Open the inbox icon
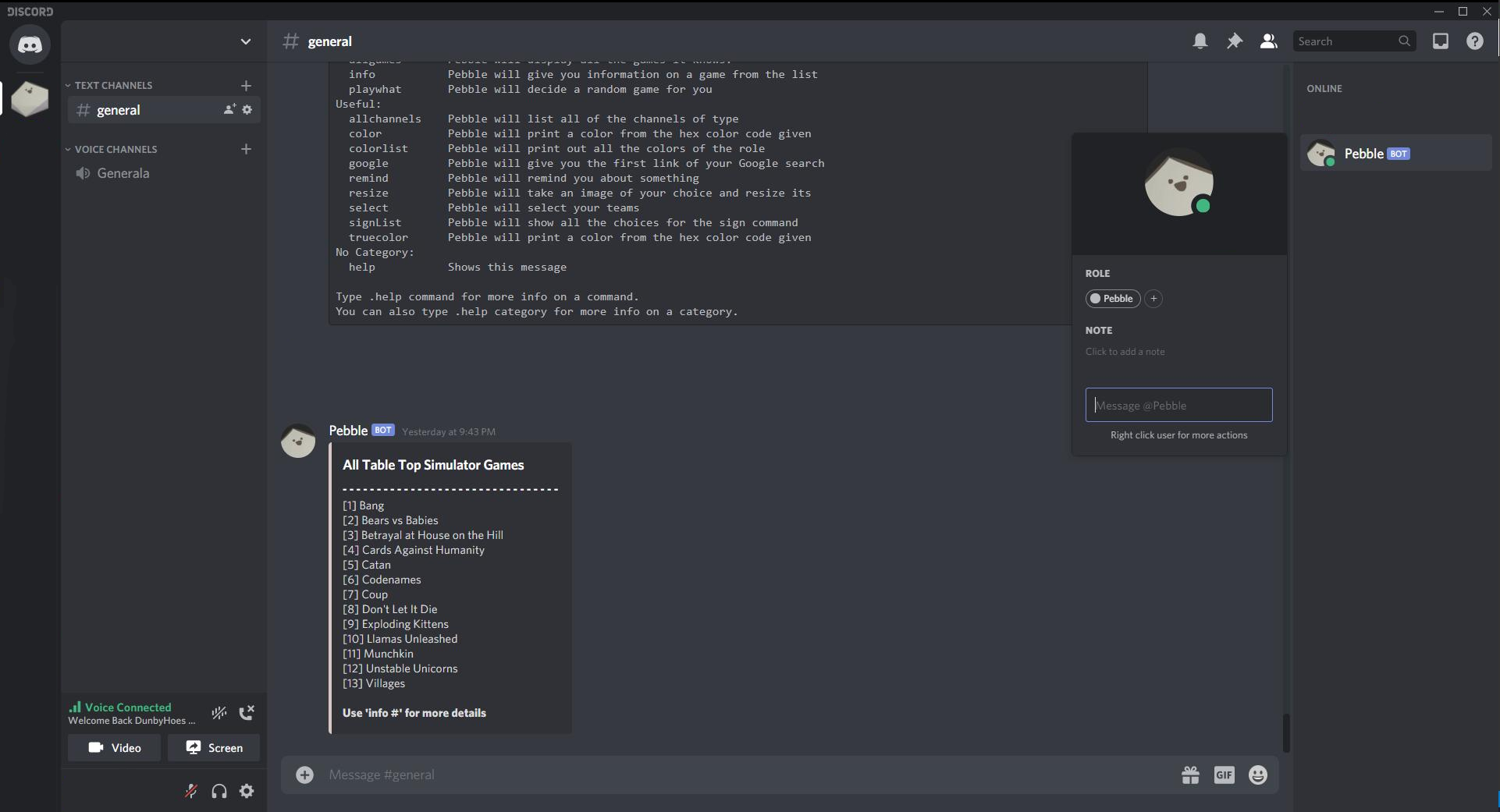The width and height of the screenshot is (1500, 812). click(1441, 41)
